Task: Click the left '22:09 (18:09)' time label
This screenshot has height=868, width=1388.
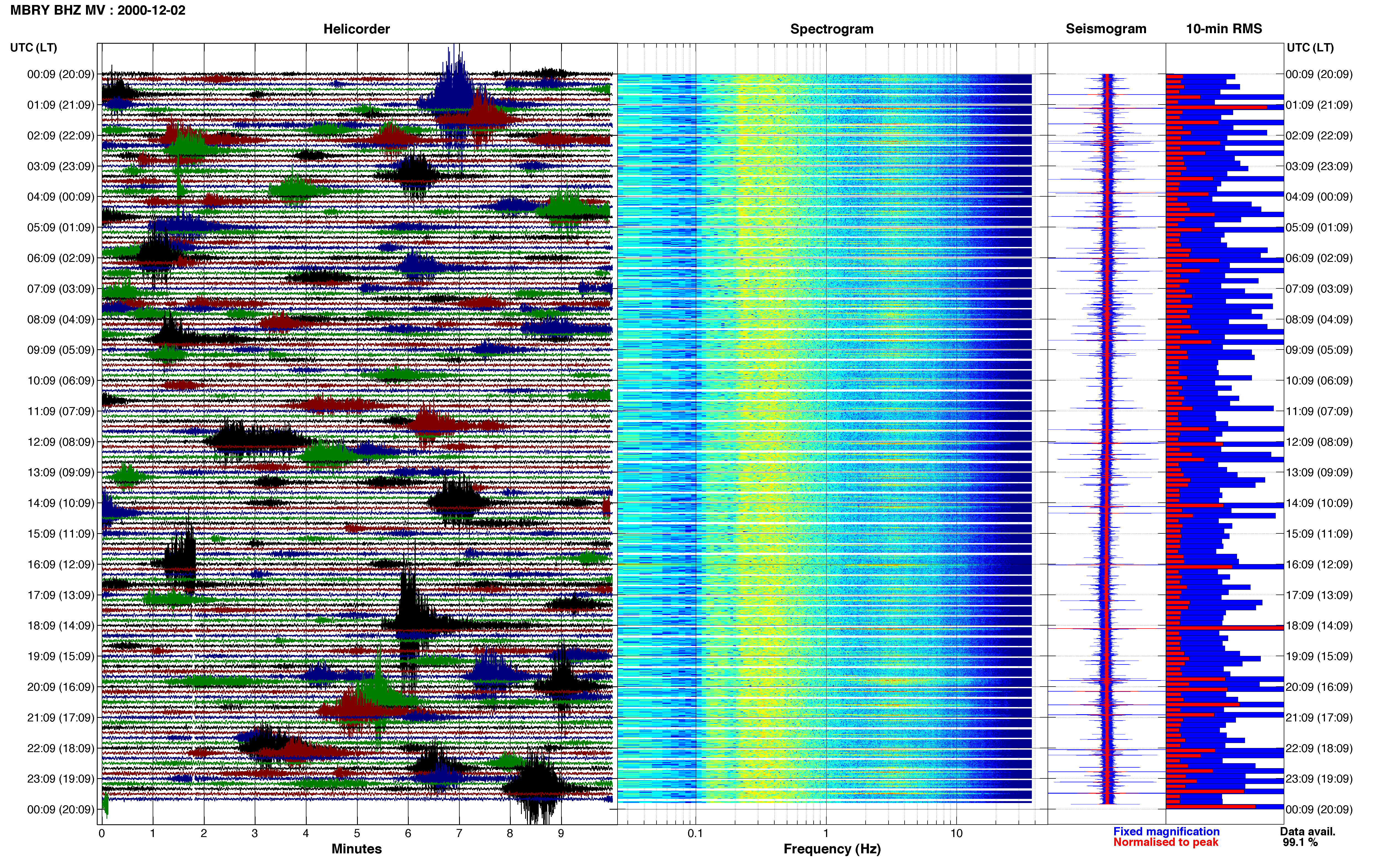Action: click(60, 749)
